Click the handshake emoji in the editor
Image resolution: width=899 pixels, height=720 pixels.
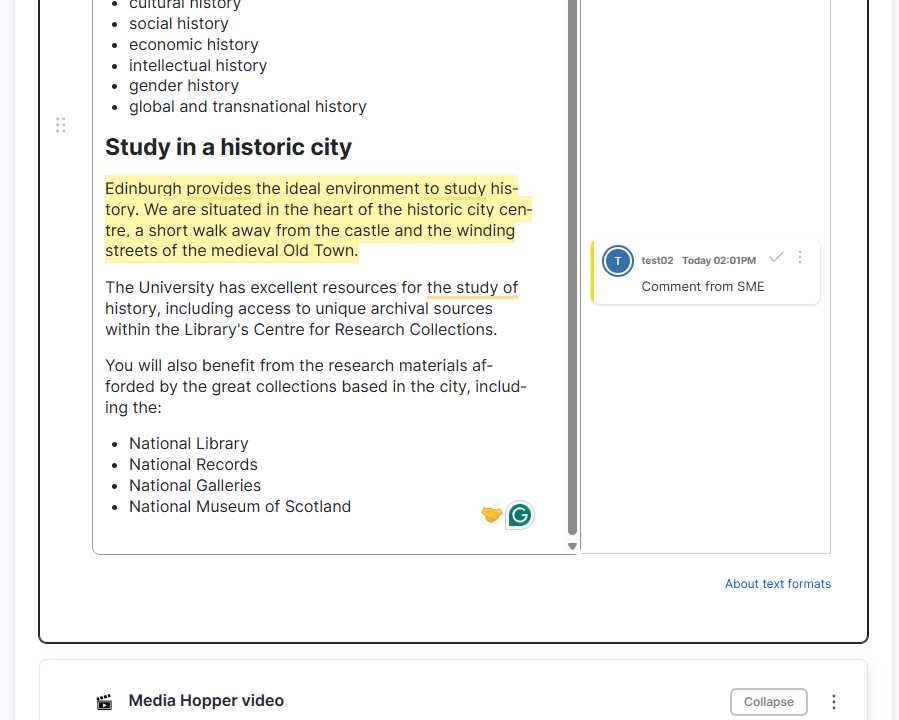[x=491, y=514]
